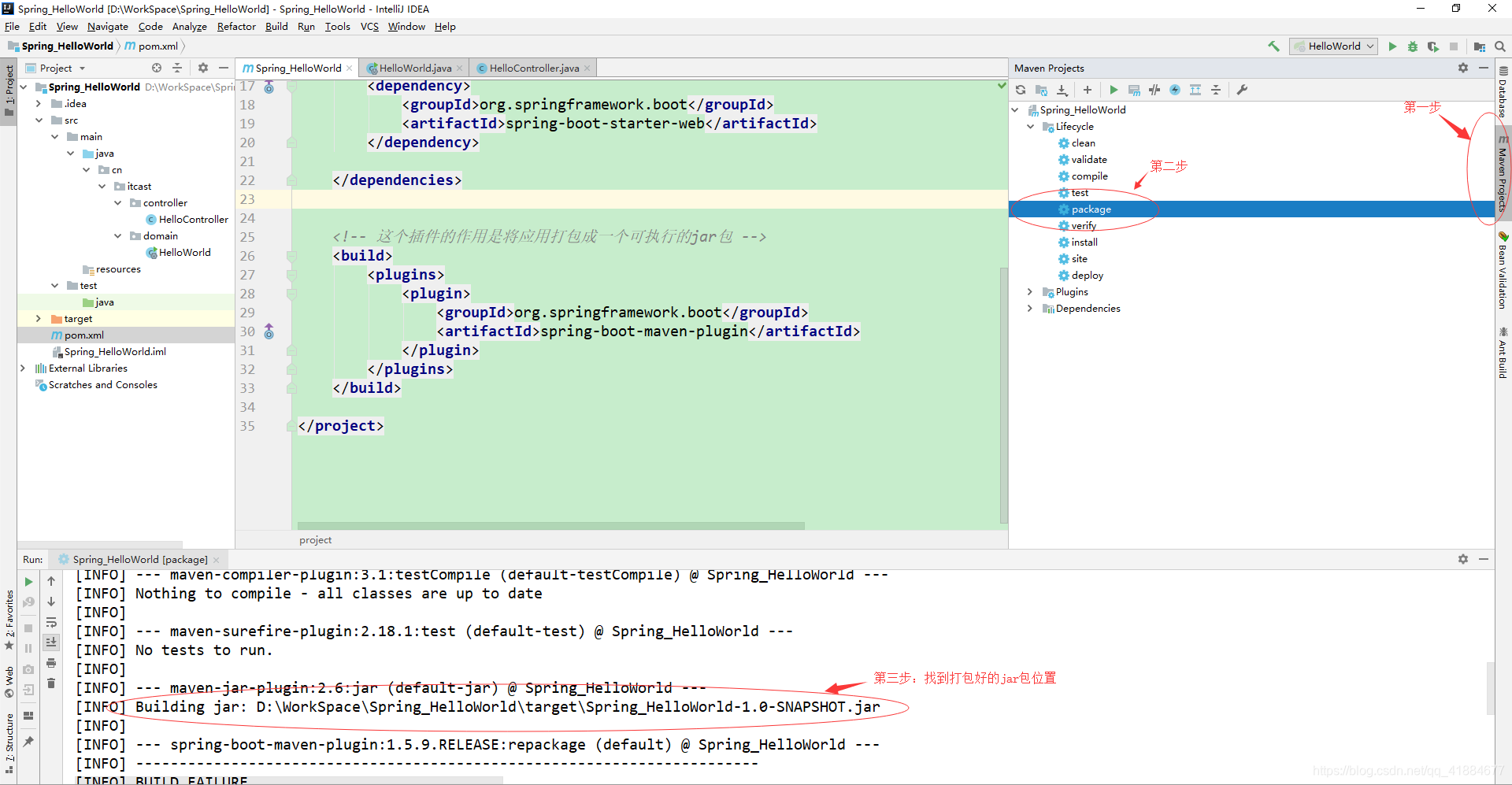
Task: Expand the .idea folder in Project tree
Action: tap(39, 104)
